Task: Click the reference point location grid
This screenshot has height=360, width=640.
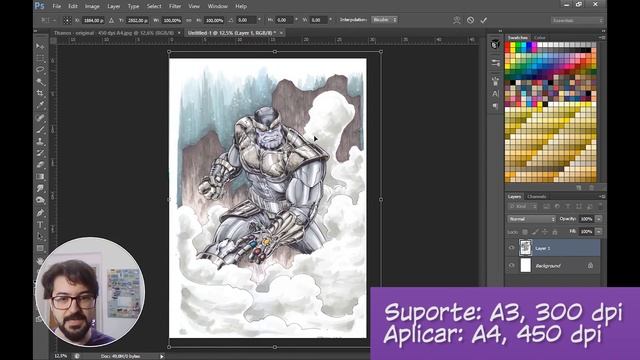Action: [x=67, y=20]
